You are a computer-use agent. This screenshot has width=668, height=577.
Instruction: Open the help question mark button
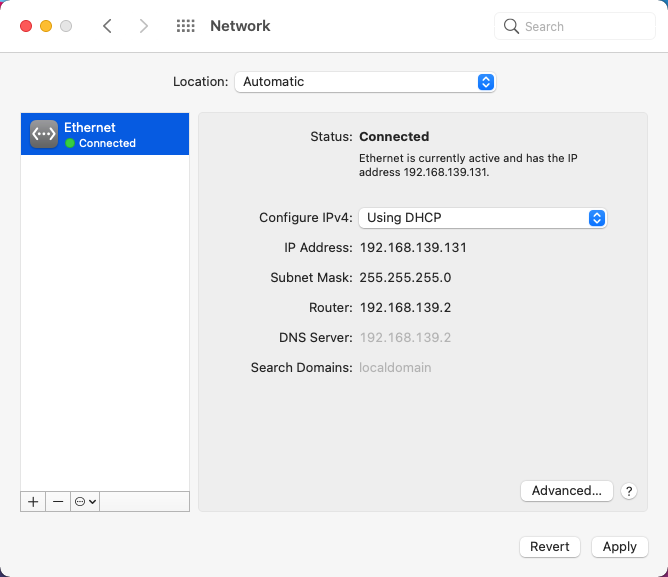629,491
